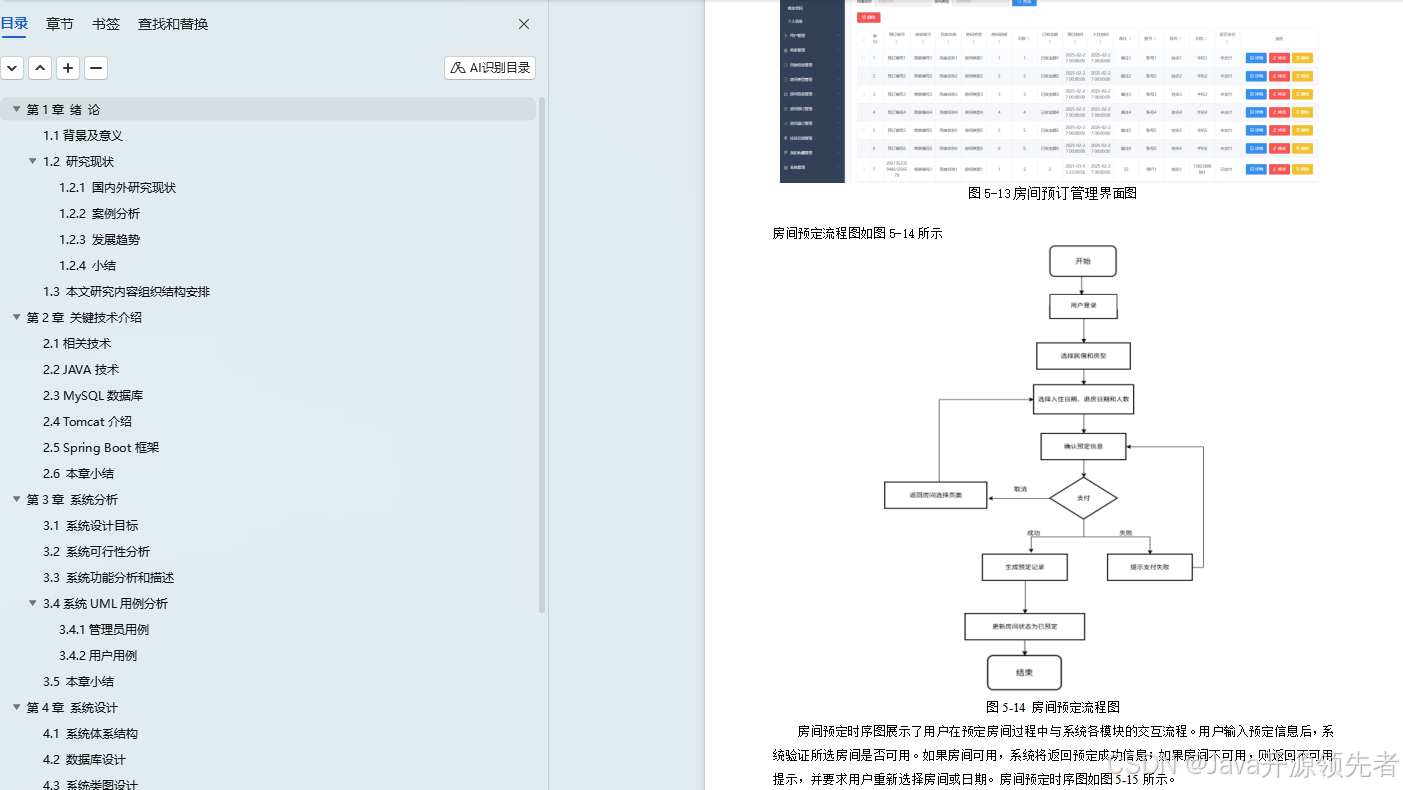Collapse all headings with the minus icon
This screenshot has width=1403, height=790.
95,67
